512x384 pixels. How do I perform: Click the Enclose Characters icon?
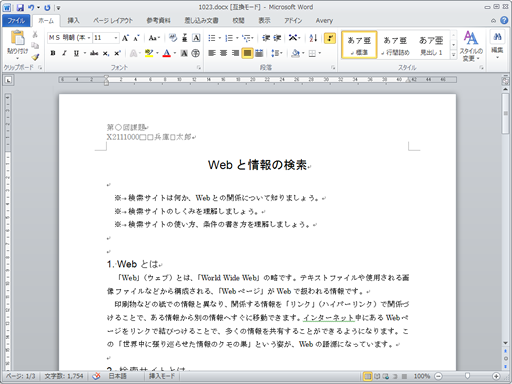pyautogui.click(x=196, y=53)
